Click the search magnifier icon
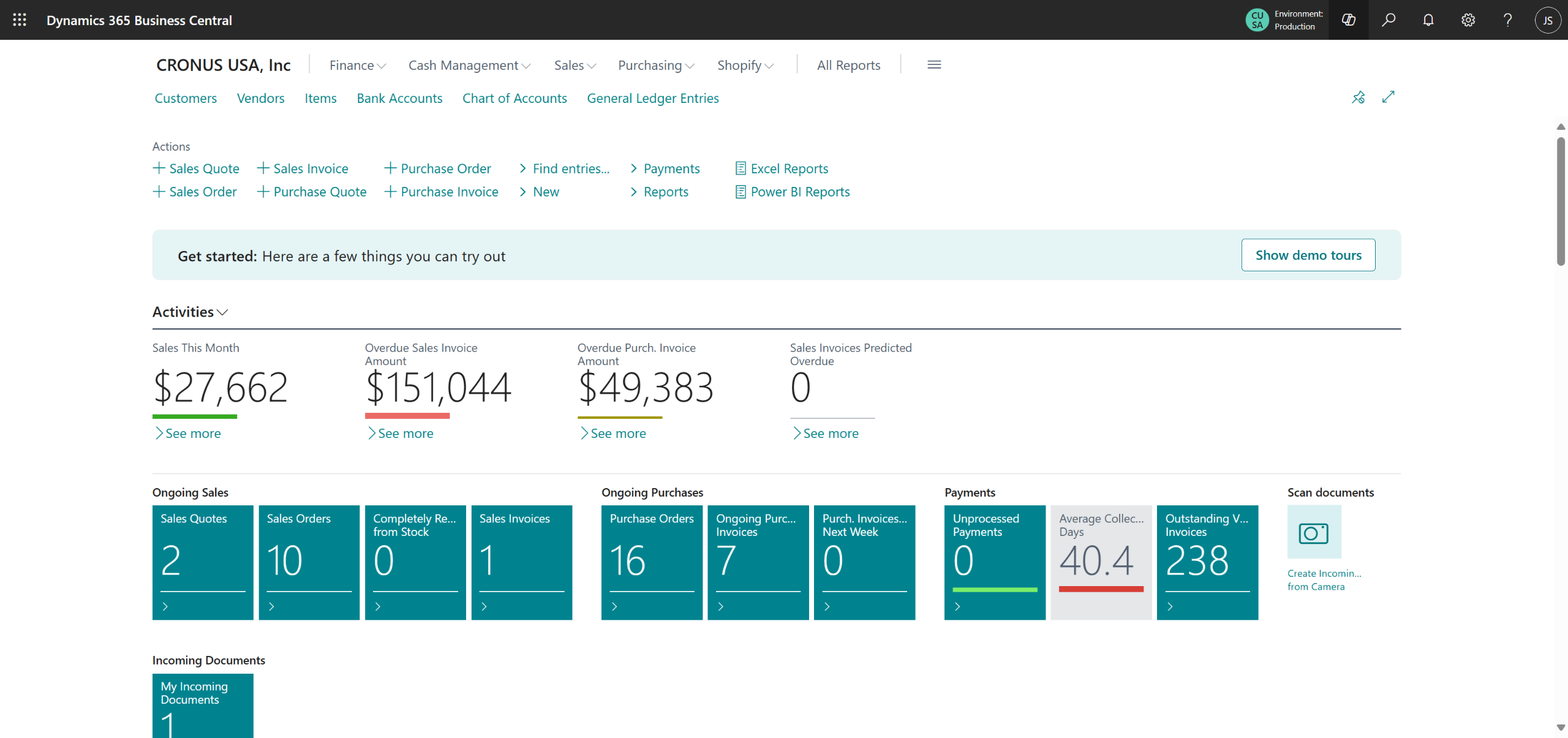The image size is (1568, 738). 1389,20
